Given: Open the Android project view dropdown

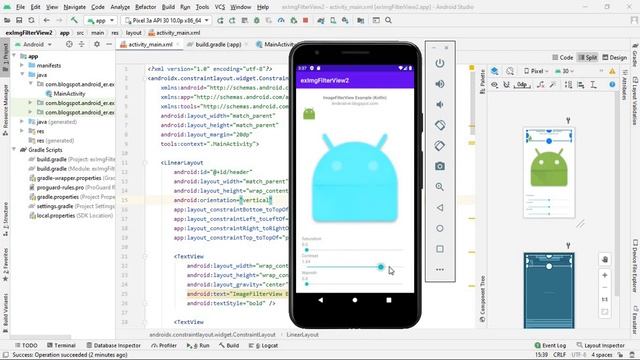Looking at the screenshot, I should pyautogui.click(x=33, y=44).
